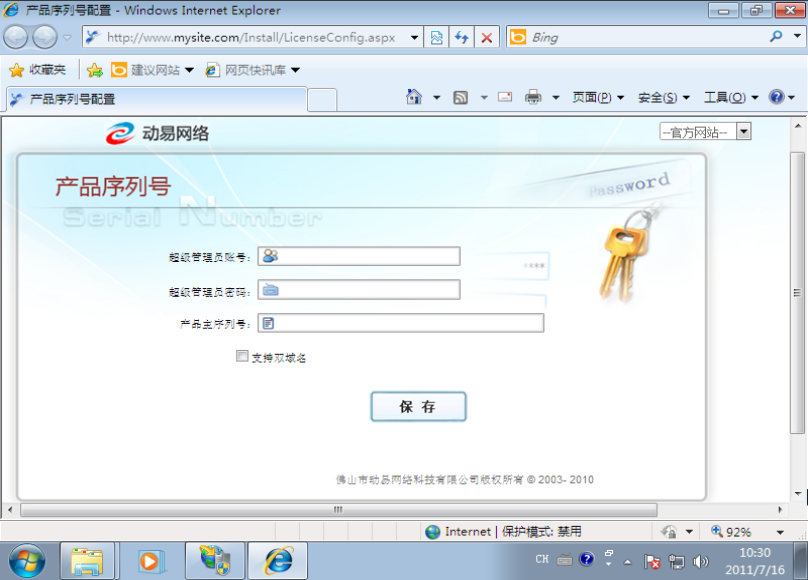Click the 保存 button

point(418,407)
